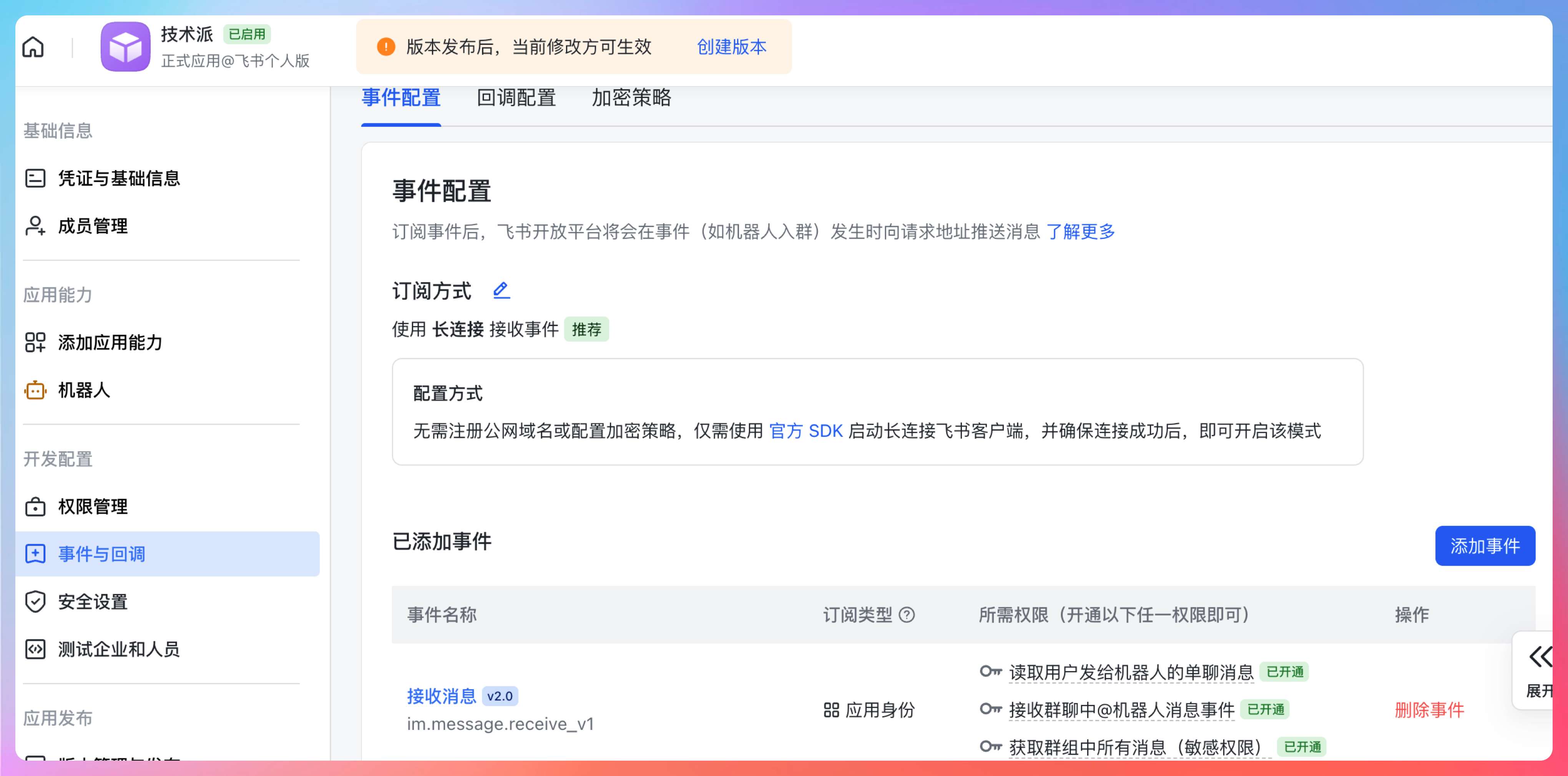Click the question mark icon next to 订阅类型
Screen dimensions: 1568x776
pyautogui.click(x=906, y=615)
